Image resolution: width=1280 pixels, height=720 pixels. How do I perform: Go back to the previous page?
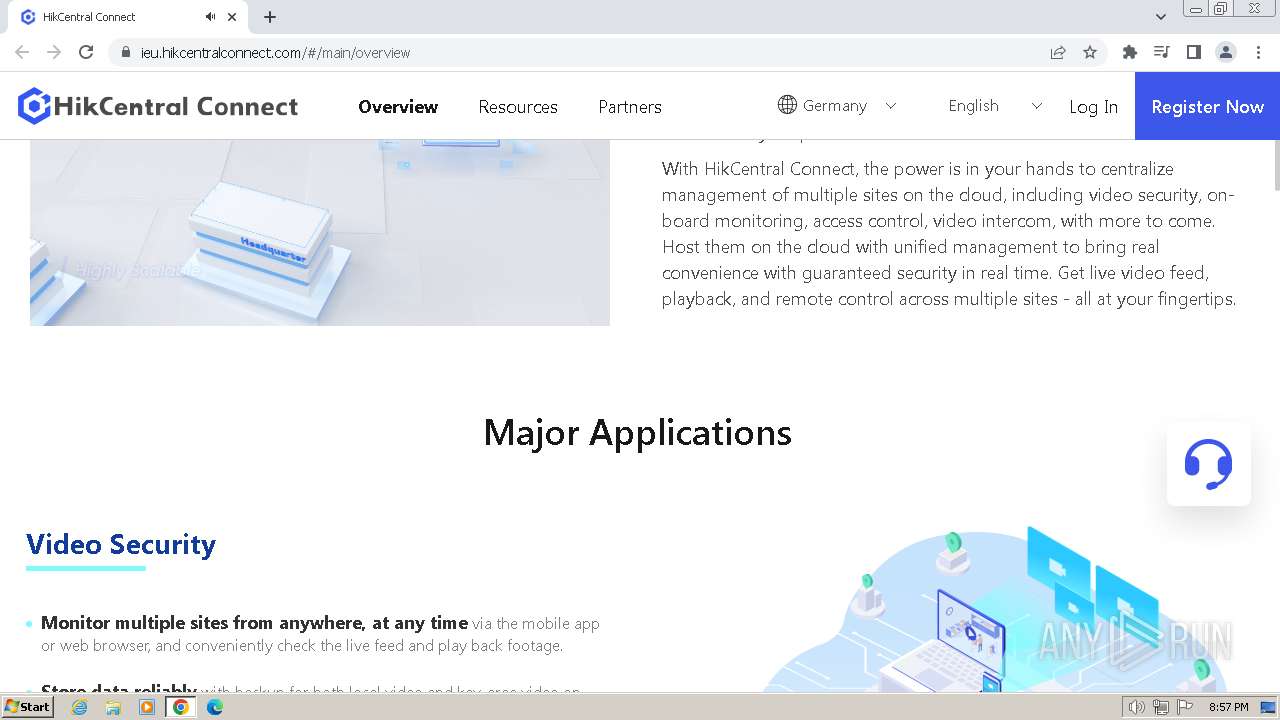pyautogui.click(x=22, y=52)
